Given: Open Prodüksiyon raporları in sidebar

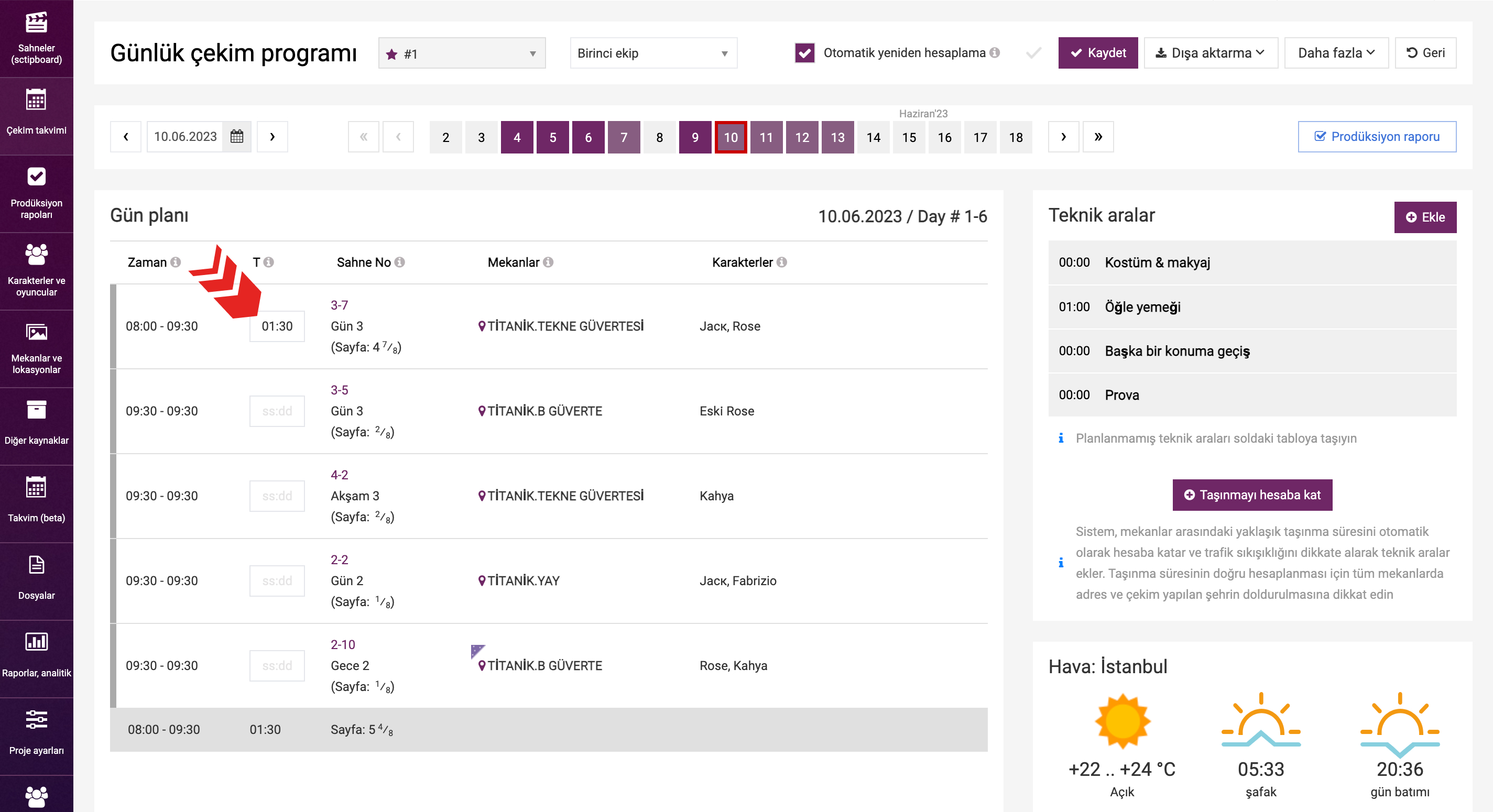Looking at the screenshot, I should pyautogui.click(x=37, y=194).
